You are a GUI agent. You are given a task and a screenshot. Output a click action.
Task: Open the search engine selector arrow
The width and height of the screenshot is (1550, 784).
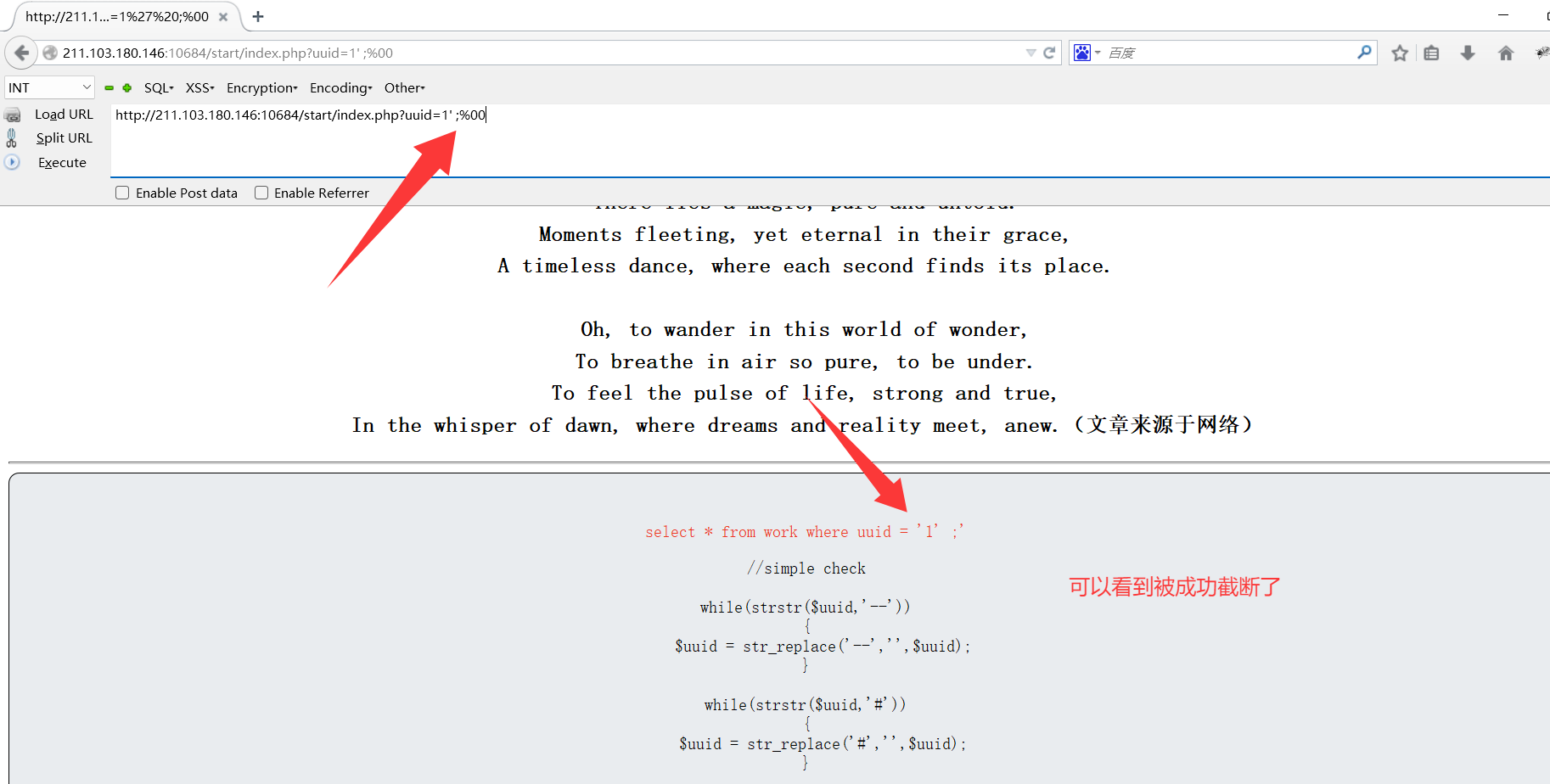point(1098,53)
